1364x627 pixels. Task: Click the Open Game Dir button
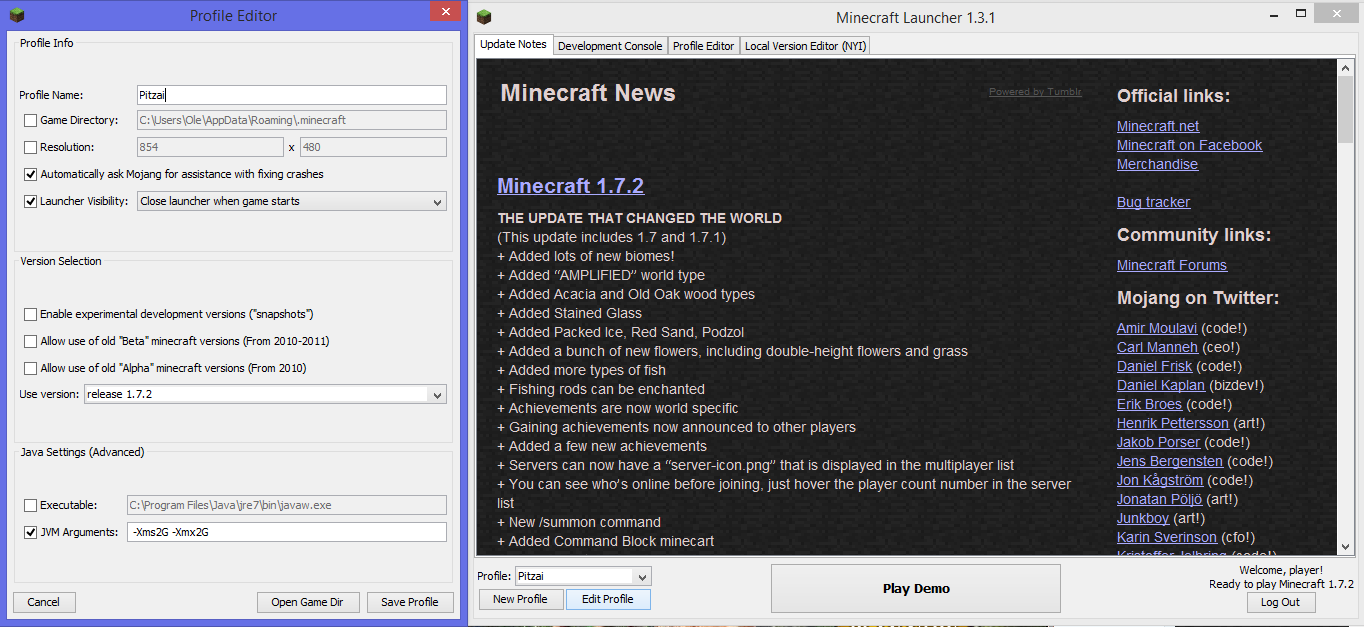click(307, 602)
